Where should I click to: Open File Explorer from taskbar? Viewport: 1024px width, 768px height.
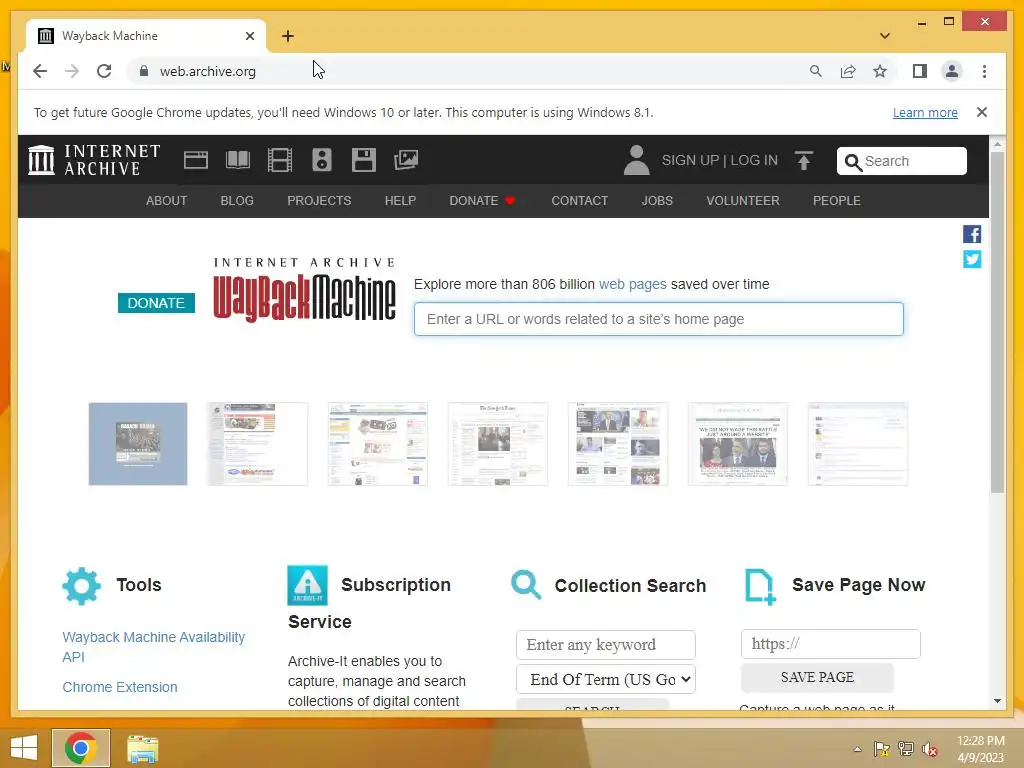point(142,748)
